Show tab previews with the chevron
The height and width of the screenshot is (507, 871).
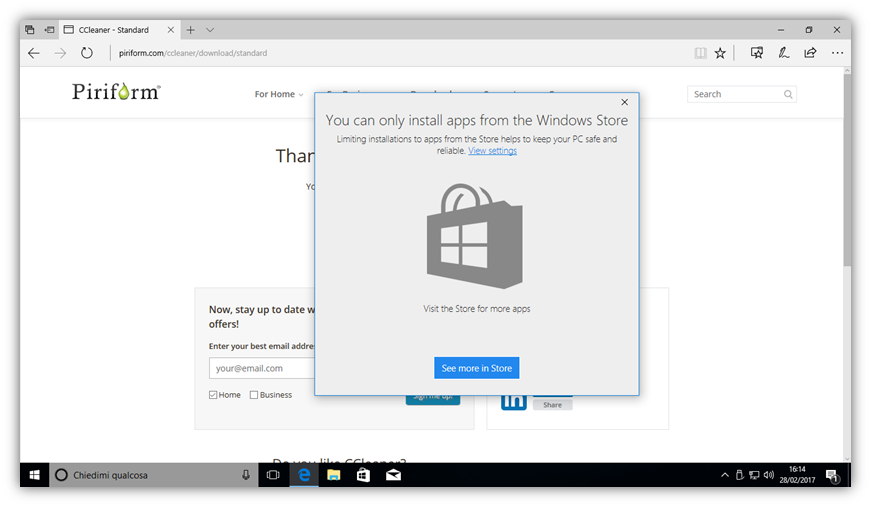210,30
